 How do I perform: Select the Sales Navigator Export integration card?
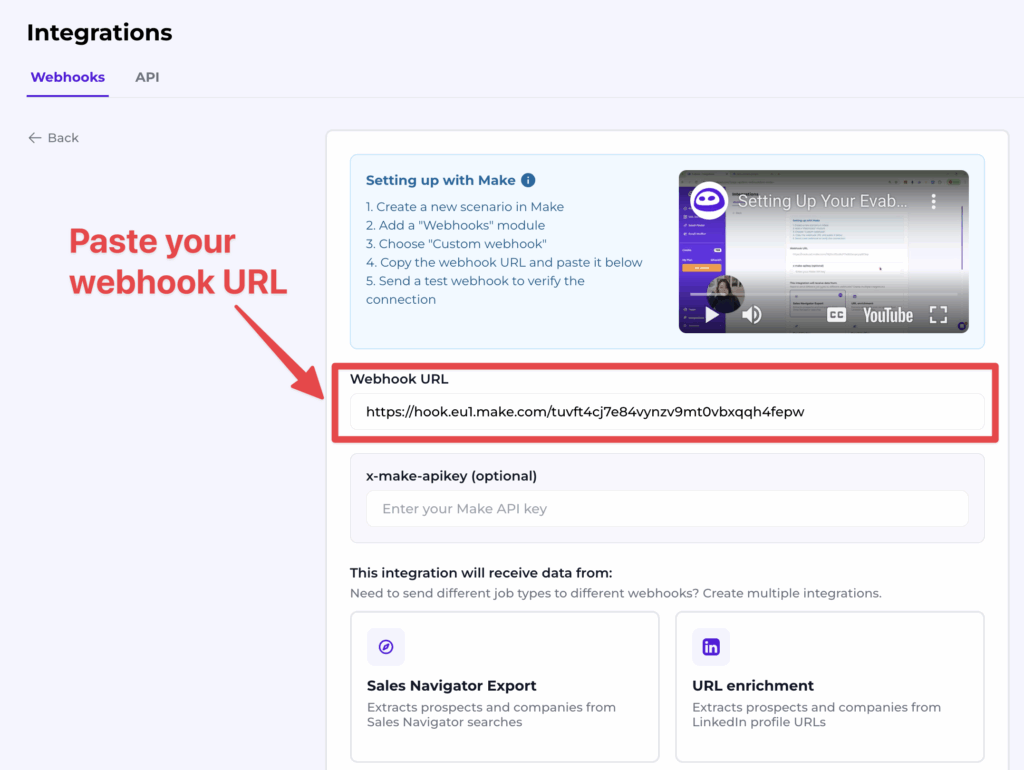[x=504, y=686]
